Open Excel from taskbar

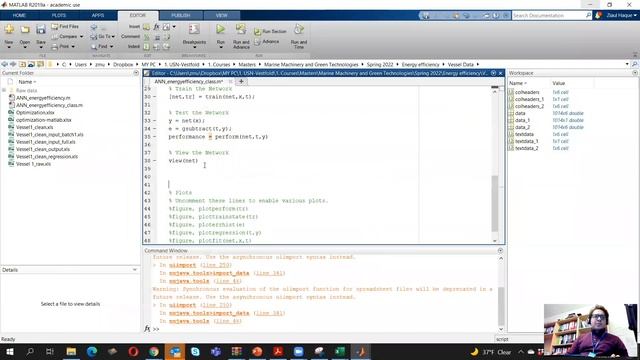pyautogui.click(x=340, y=351)
